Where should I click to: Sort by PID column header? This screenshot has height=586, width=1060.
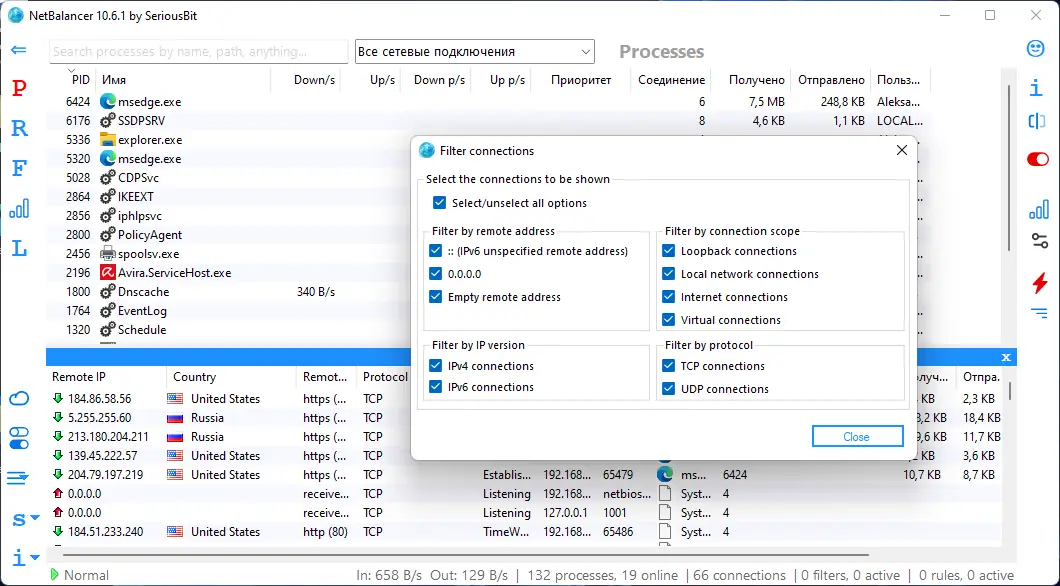(x=80, y=80)
